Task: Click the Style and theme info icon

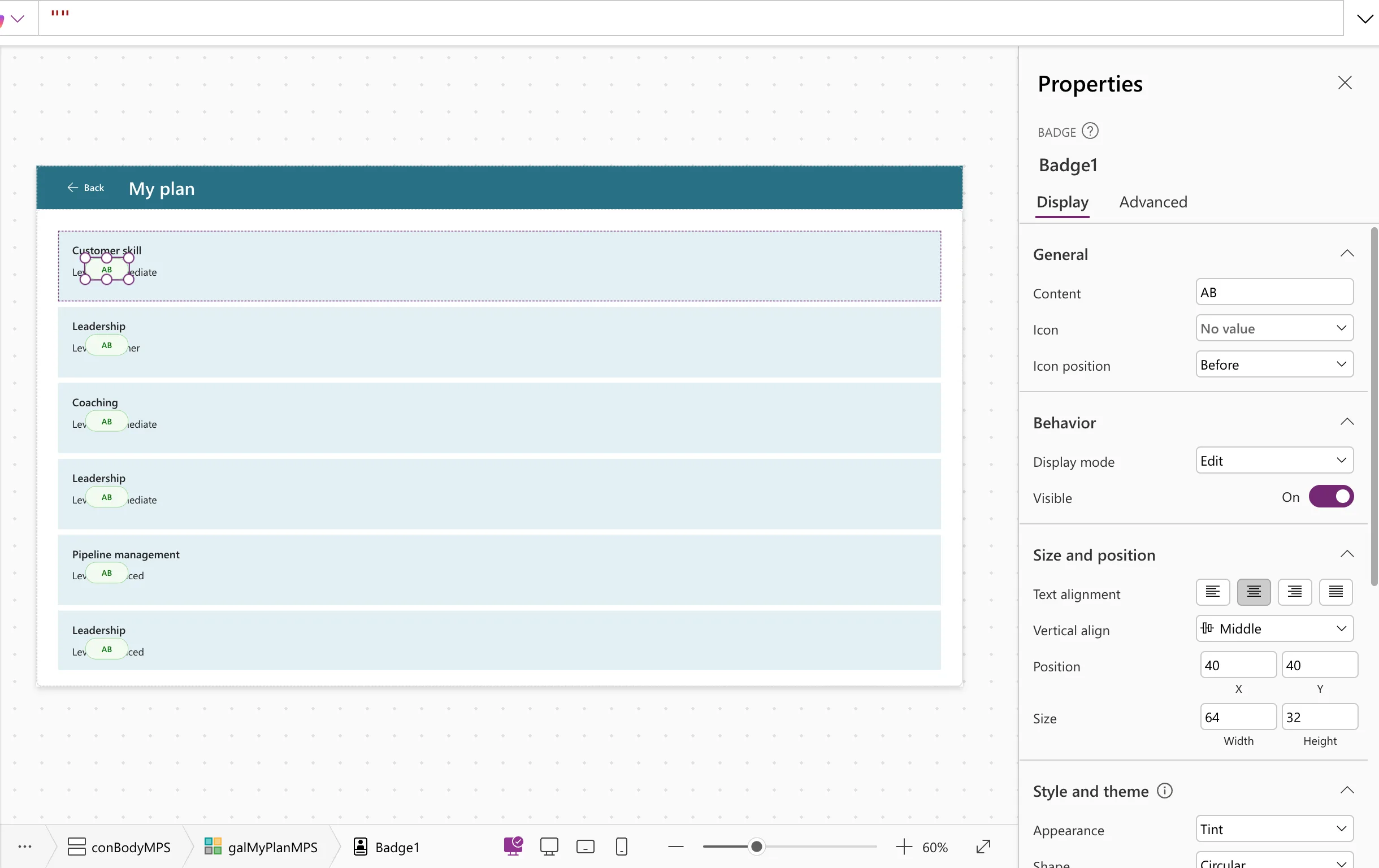Action: point(1164,791)
